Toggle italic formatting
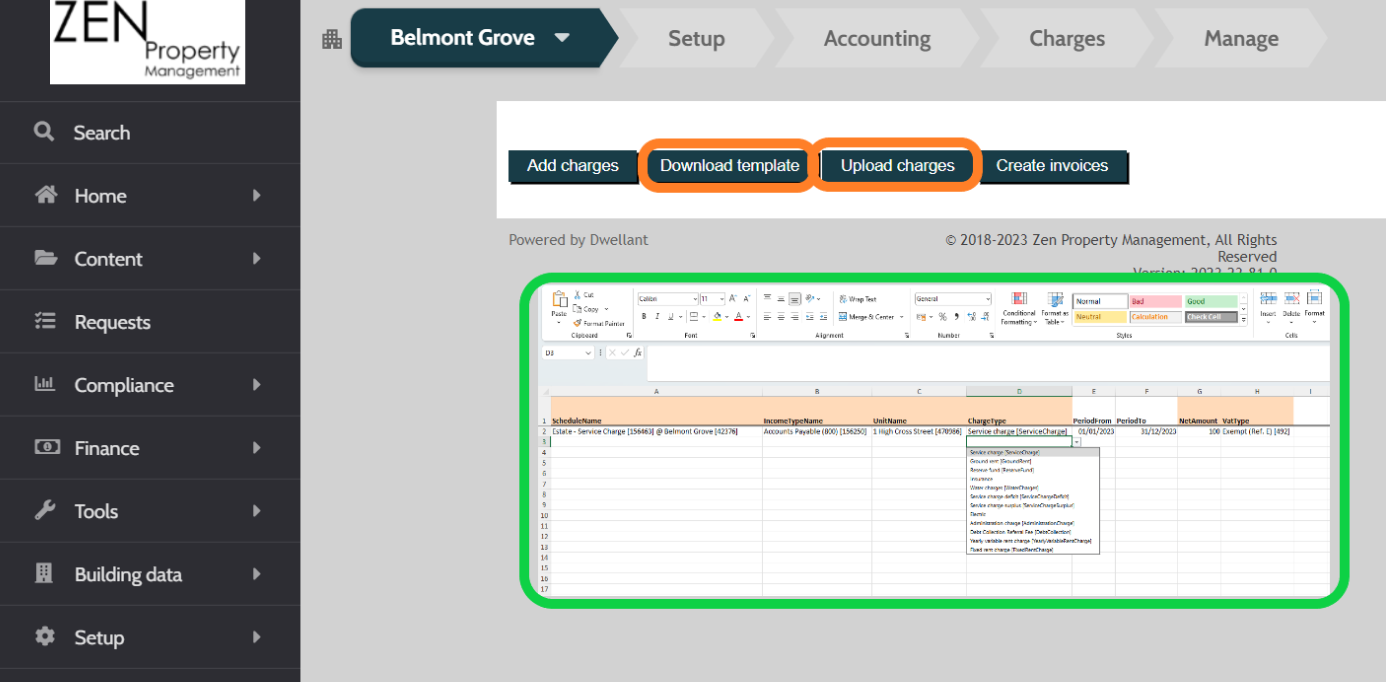The image size is (1386, 682). pyautogui.click(x=657, y=314)
